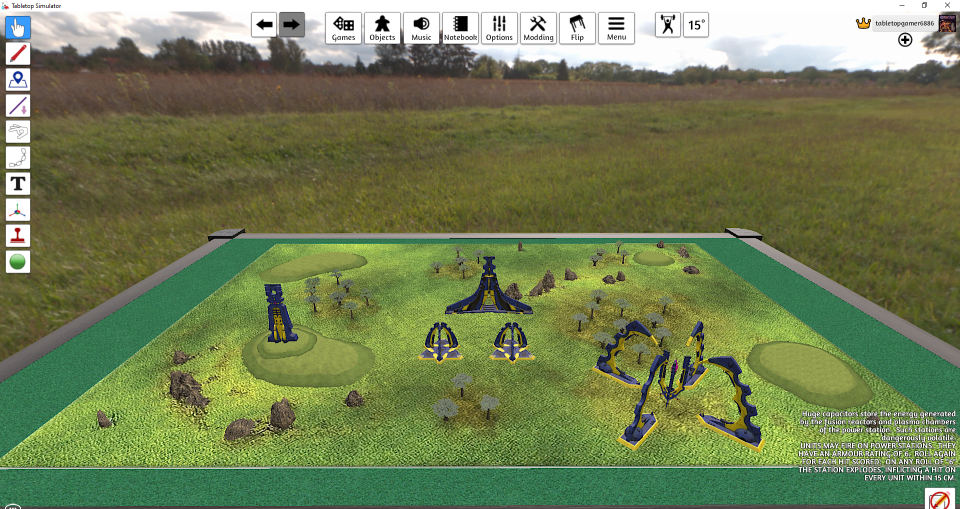This screenshot has width=960, height=509.
Task: Select the Joint chain tool
Action: [18, 157]
